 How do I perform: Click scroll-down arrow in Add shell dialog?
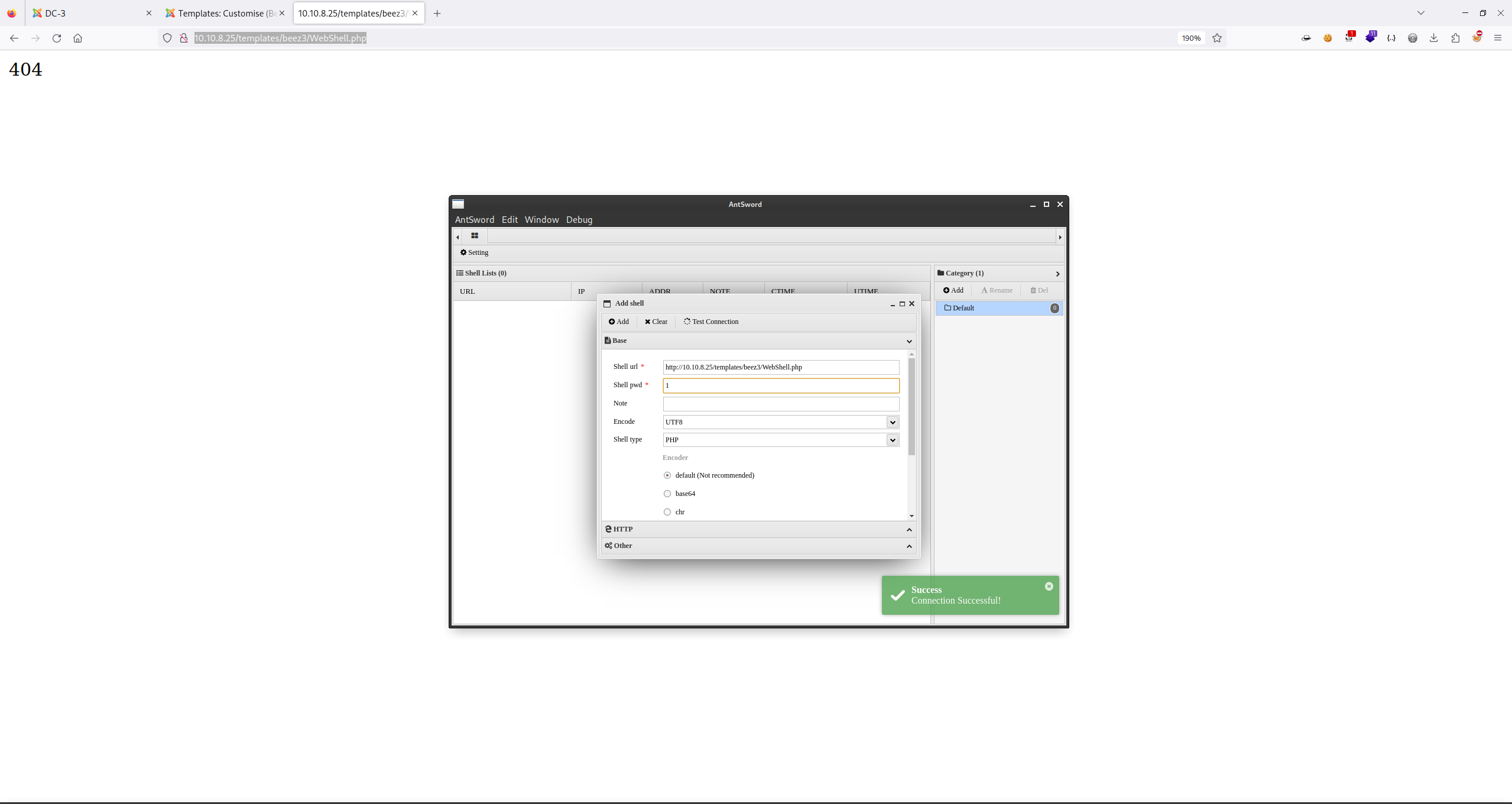coord(911,516)
